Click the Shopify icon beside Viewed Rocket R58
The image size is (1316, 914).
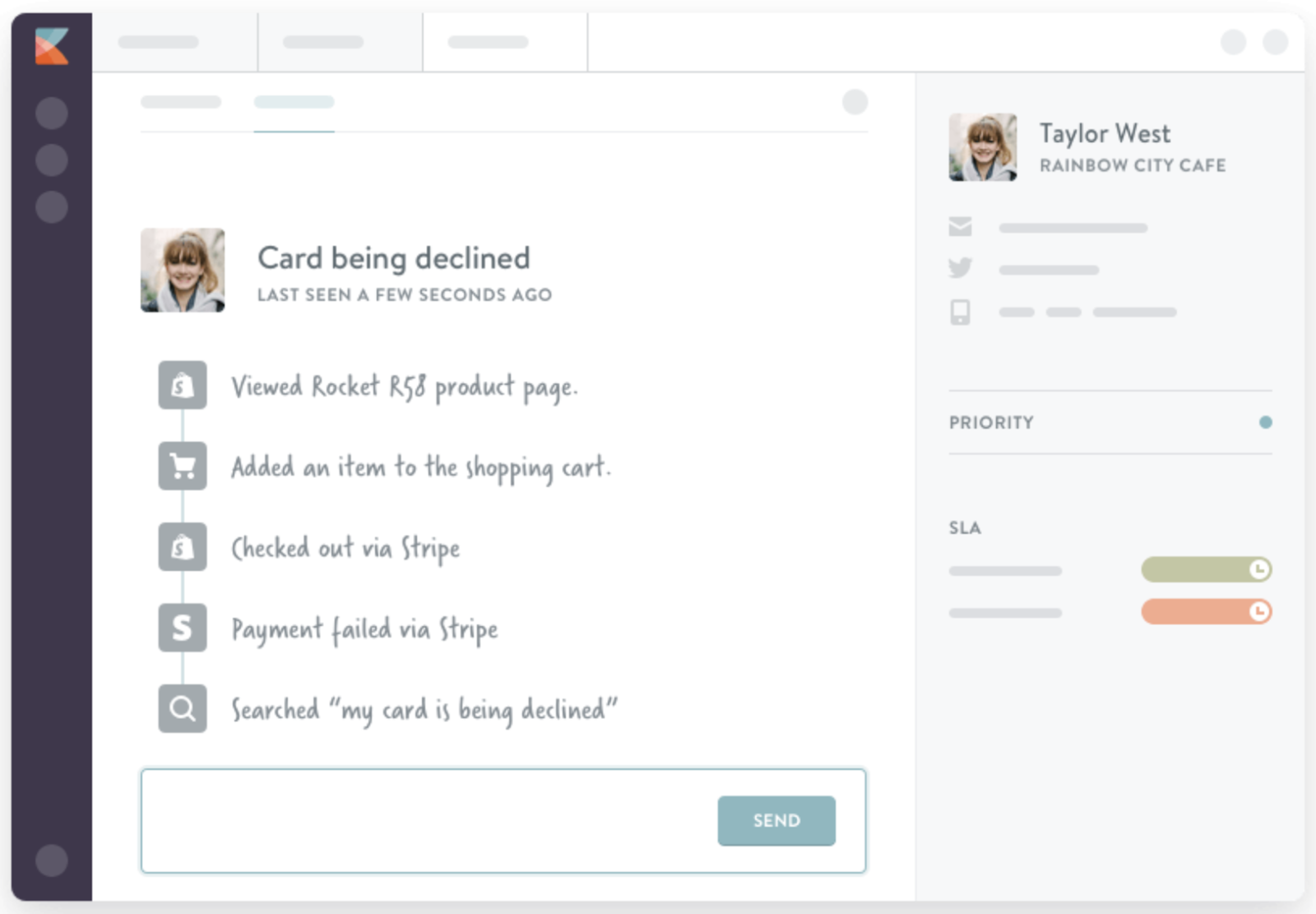click(x=183, y=385)
